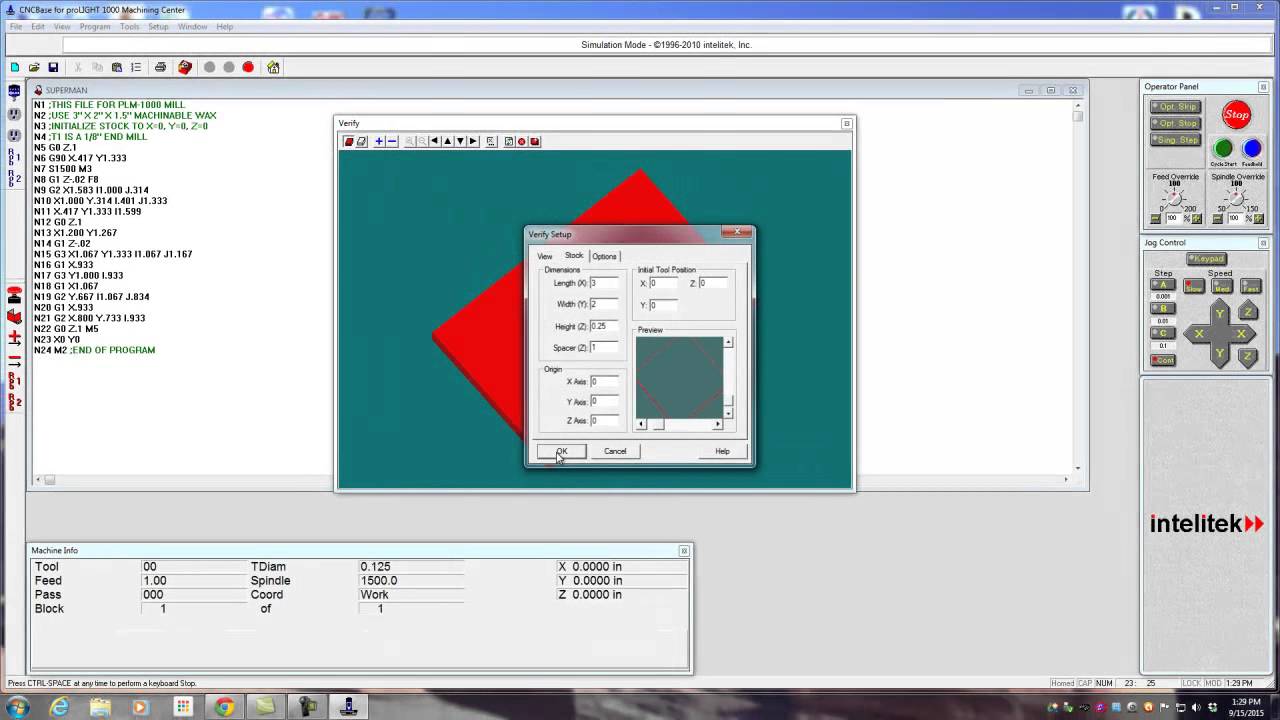
Task: Open the Tools menu
Action: (x=130, y=27)
